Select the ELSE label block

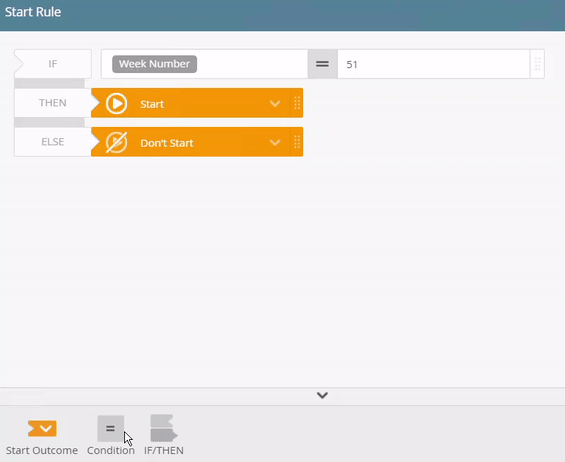click(x=53, y=142)
